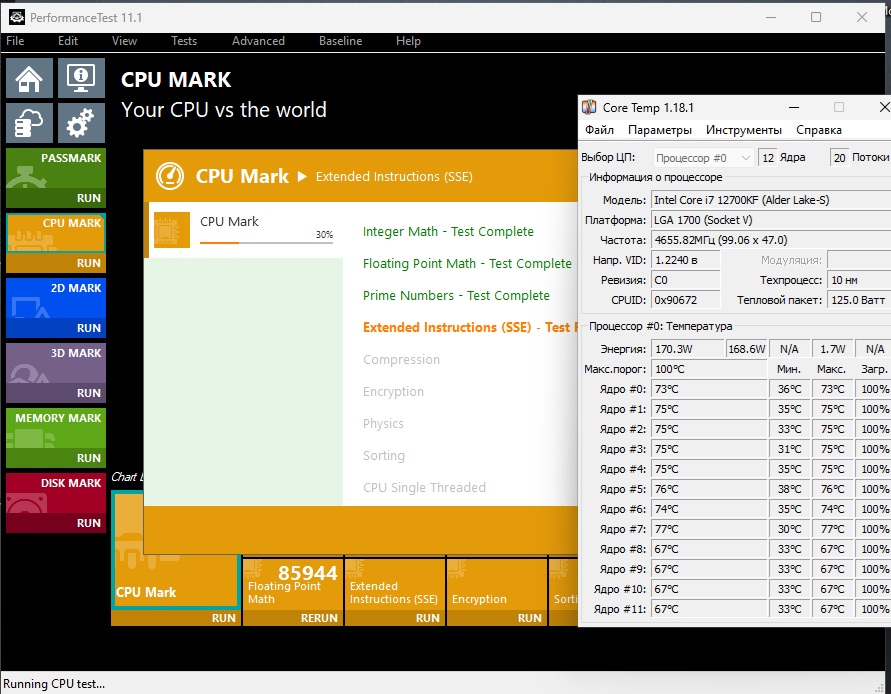This screenshot has width=891, height=694.
Task: Open the Processor #0 selection dropdown
Action: tap(704, 158)
